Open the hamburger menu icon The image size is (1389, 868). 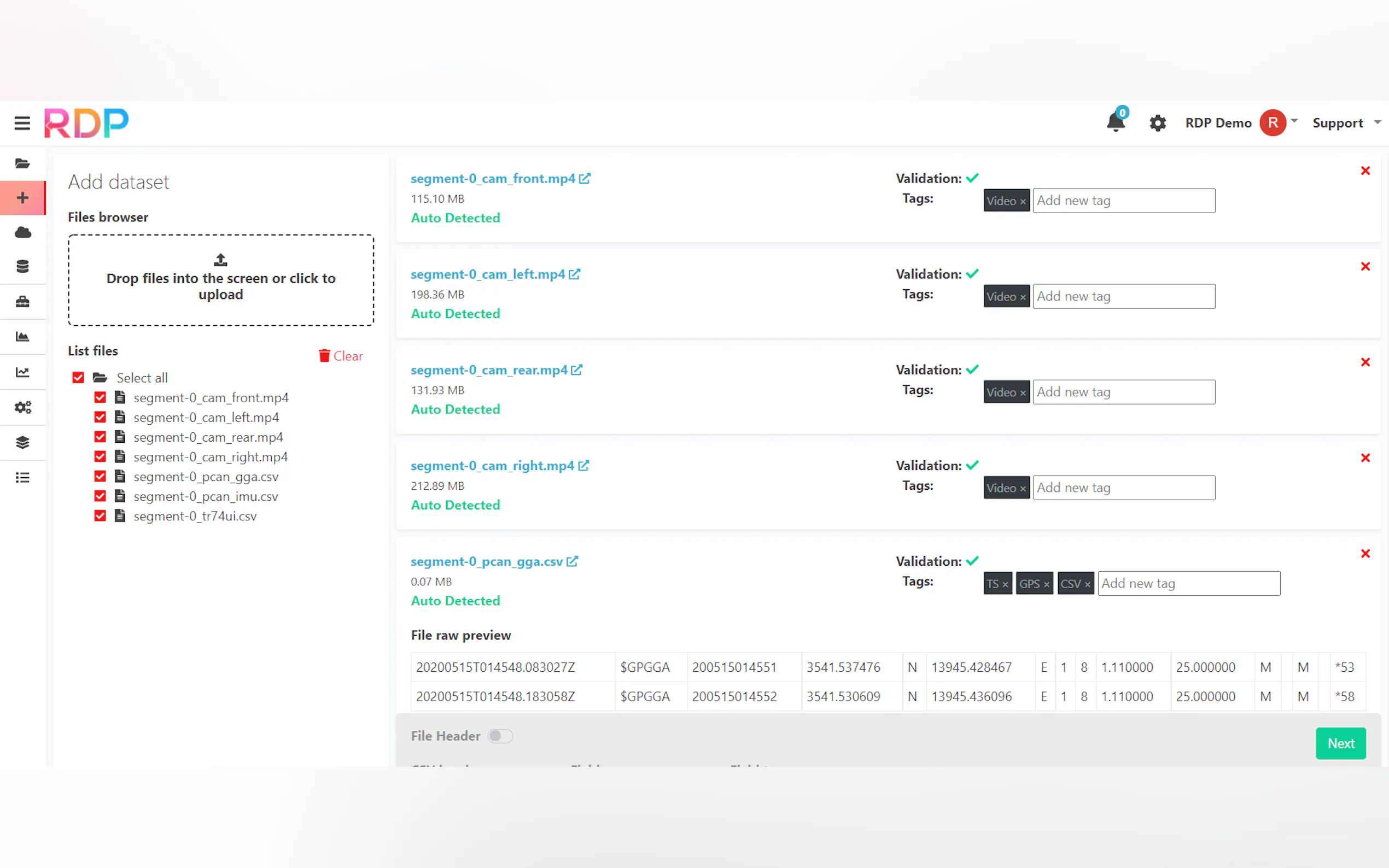(22, 123)
